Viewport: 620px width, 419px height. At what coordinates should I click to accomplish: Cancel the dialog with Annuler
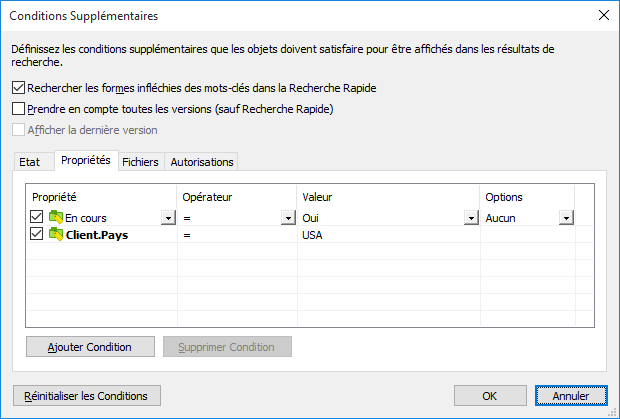(571, 396)
